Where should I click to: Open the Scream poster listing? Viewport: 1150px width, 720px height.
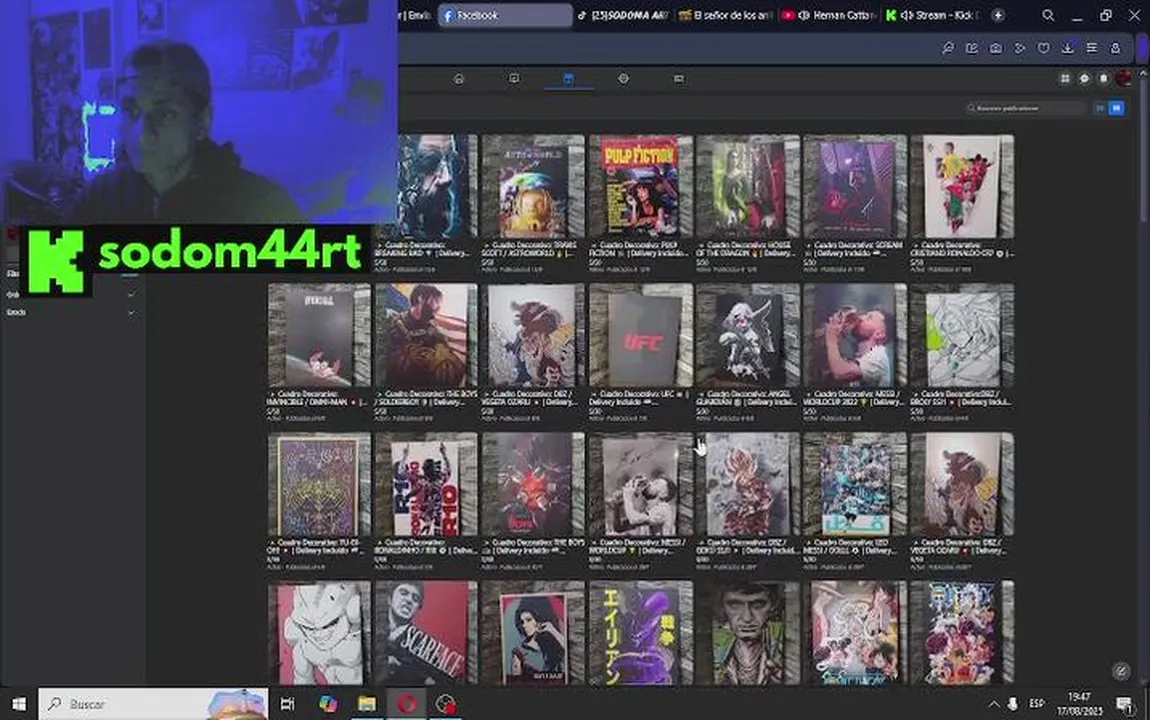point(854,186)
